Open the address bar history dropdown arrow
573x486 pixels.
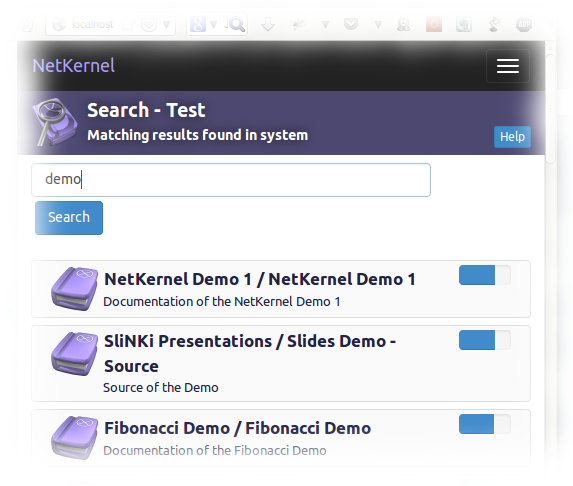[x=166, y=25]
